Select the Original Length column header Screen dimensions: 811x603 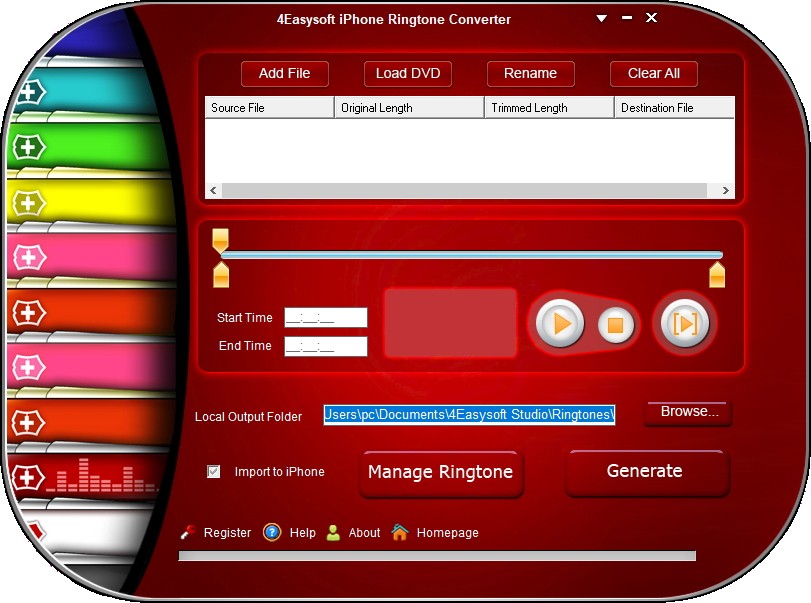coord(410,108)
